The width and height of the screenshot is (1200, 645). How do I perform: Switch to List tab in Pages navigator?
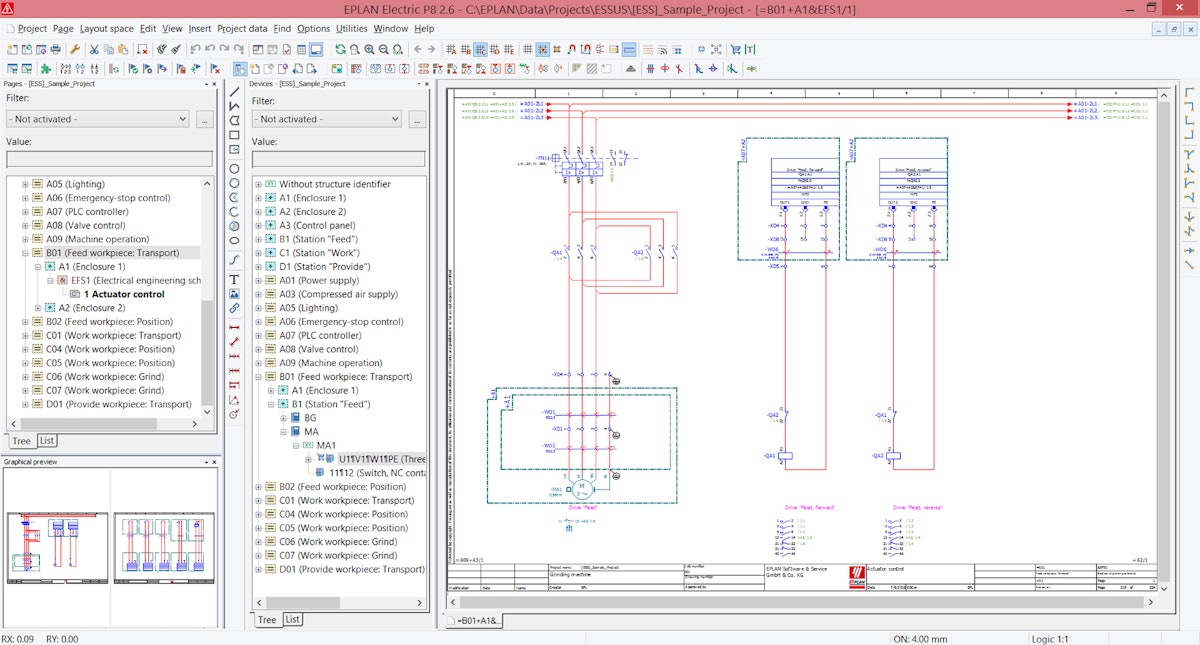(47, 441)
